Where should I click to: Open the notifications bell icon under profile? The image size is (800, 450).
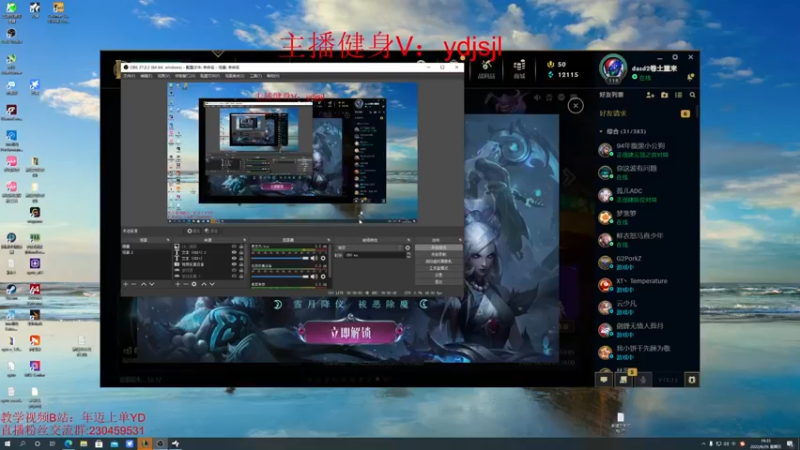click(x=690, y=77)
